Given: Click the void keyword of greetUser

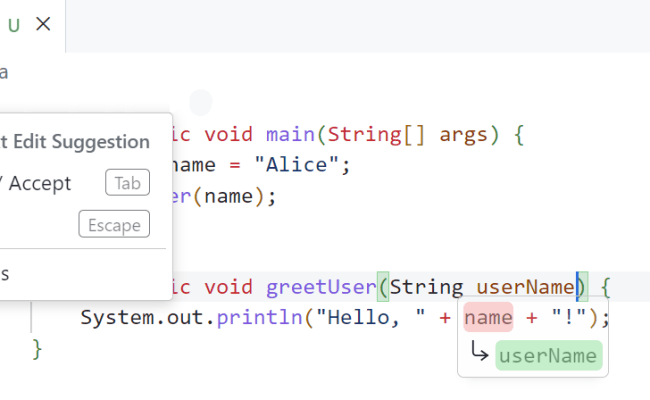Looking at the screenshot, I should tap(228, 287).
